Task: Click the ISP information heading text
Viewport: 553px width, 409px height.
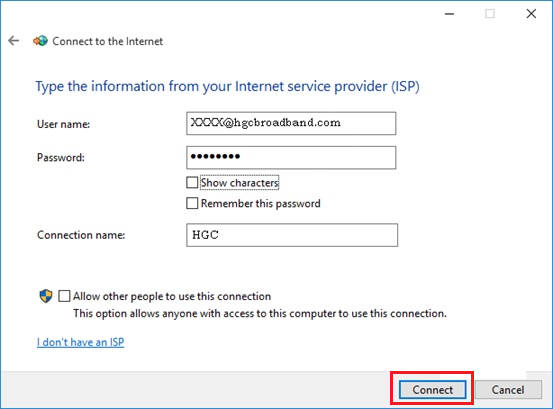Action: [x=227, y=87]
